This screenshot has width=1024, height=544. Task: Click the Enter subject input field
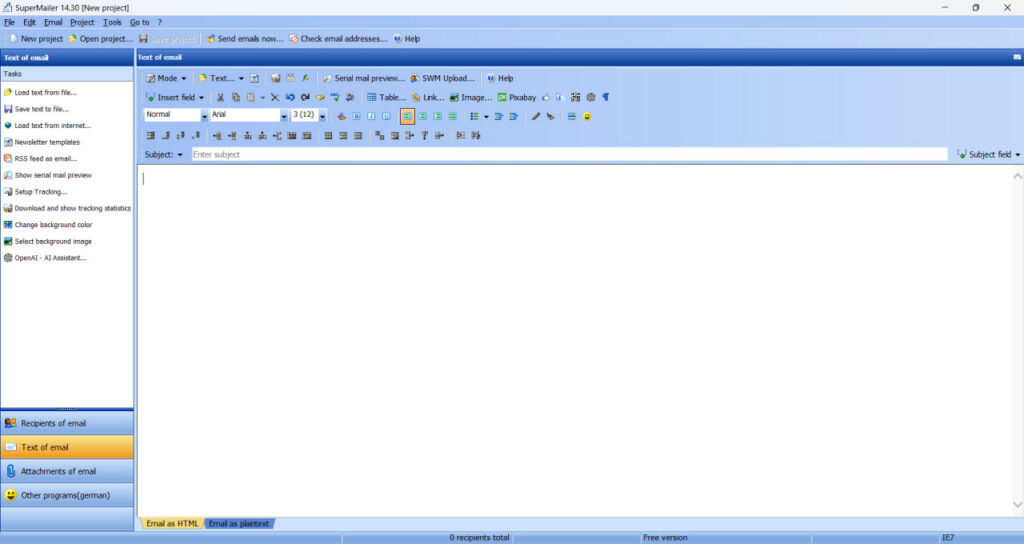tap(569, 155)
